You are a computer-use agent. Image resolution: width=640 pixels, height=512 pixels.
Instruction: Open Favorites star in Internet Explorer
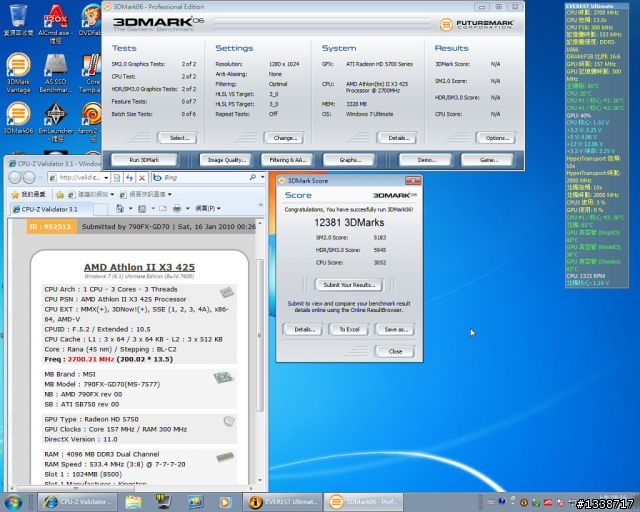pos(15,194)
